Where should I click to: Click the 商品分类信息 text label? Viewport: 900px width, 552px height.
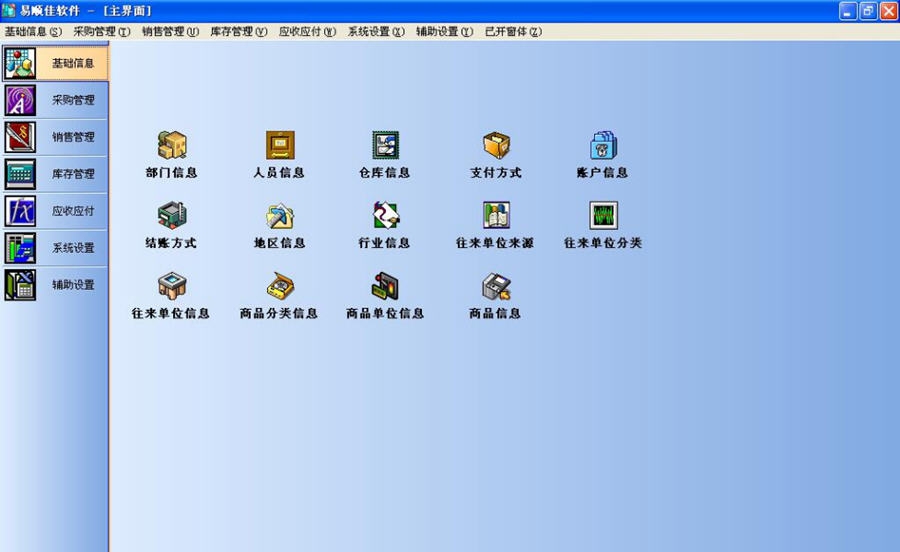click(x=279, y=313)
